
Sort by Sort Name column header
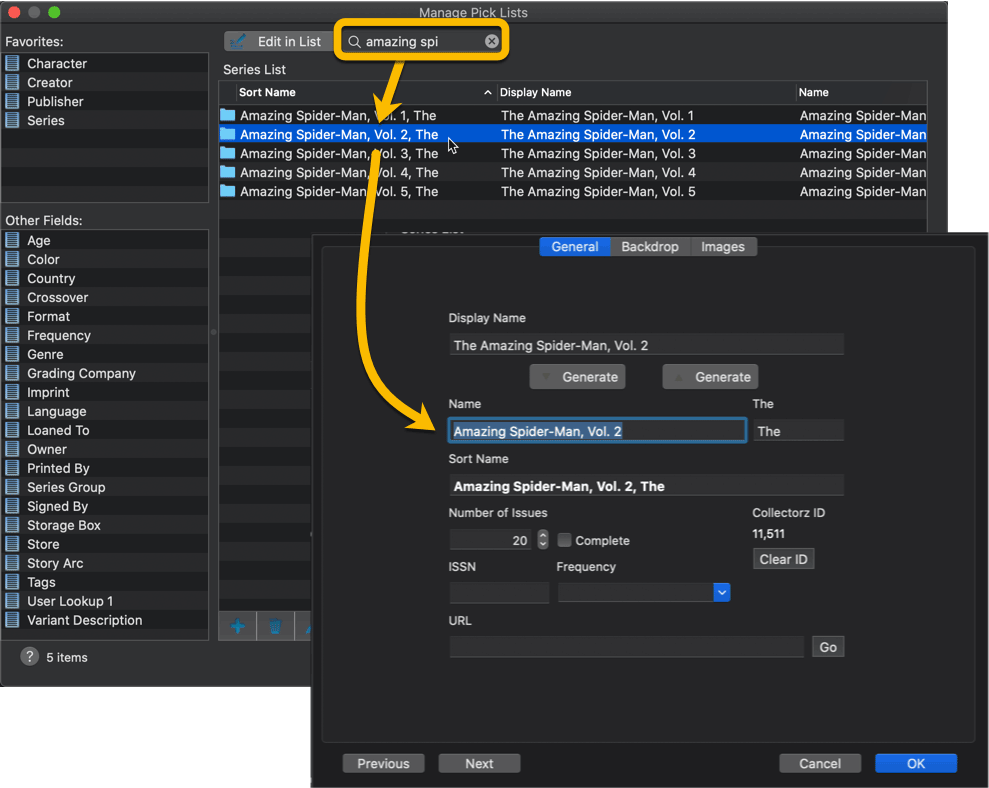pyautogui.click(x=365, y=92)
